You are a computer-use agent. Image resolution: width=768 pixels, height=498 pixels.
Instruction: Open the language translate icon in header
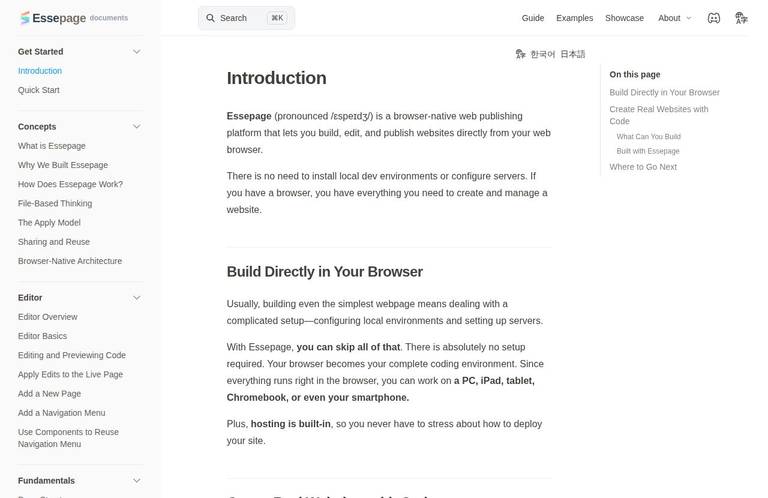(741, 18)
